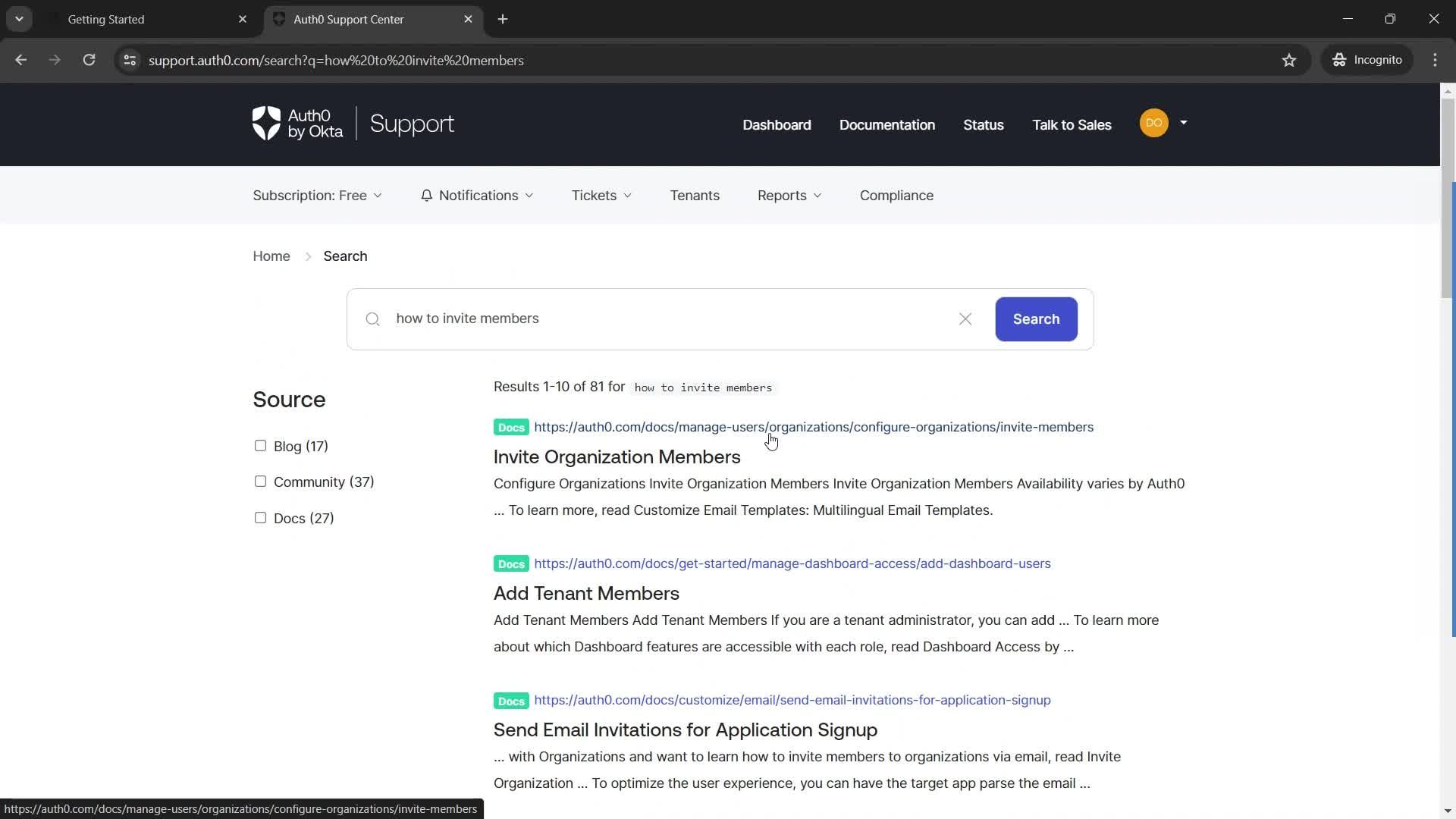Open the Tenants menu item
1456x819 pixels.
[x=695, y=196]
